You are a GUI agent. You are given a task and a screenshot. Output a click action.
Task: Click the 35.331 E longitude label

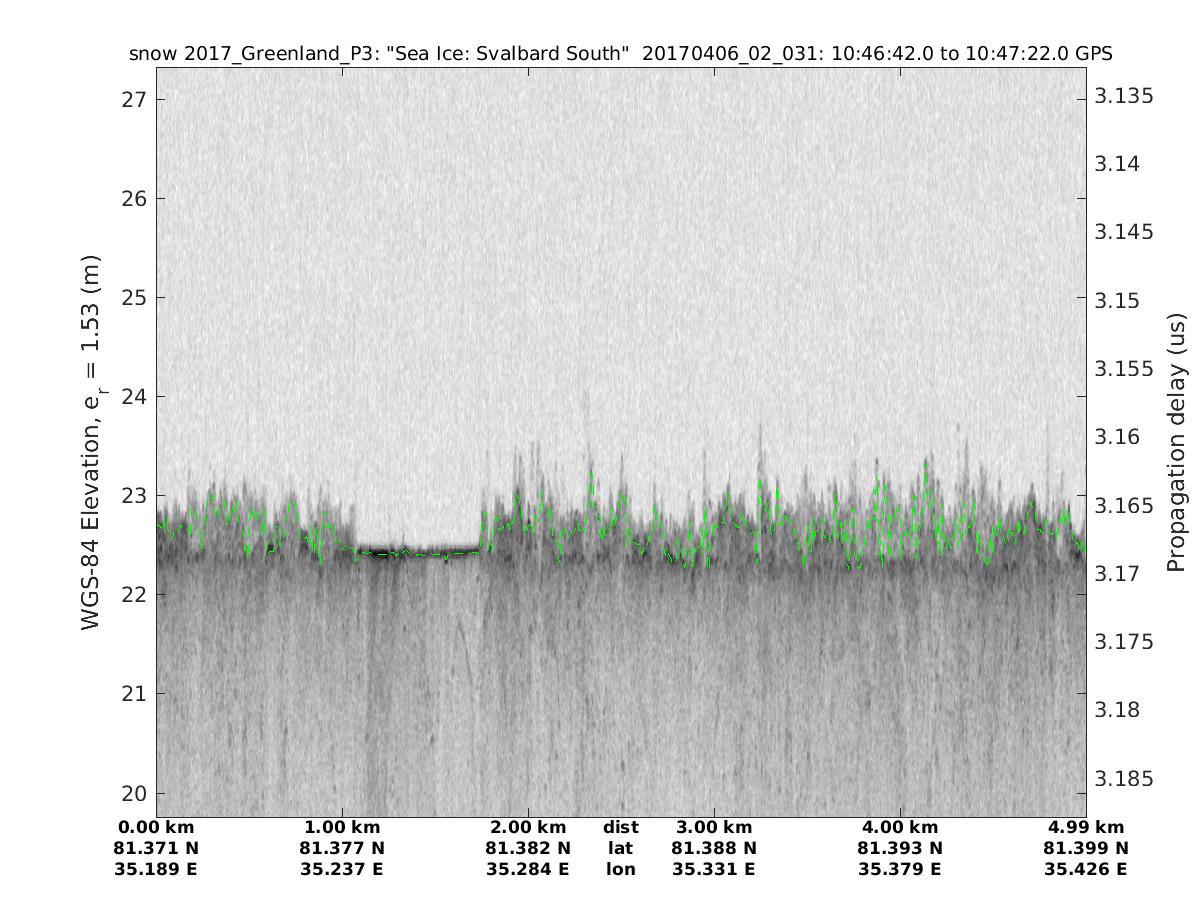[x=714, y=869]
